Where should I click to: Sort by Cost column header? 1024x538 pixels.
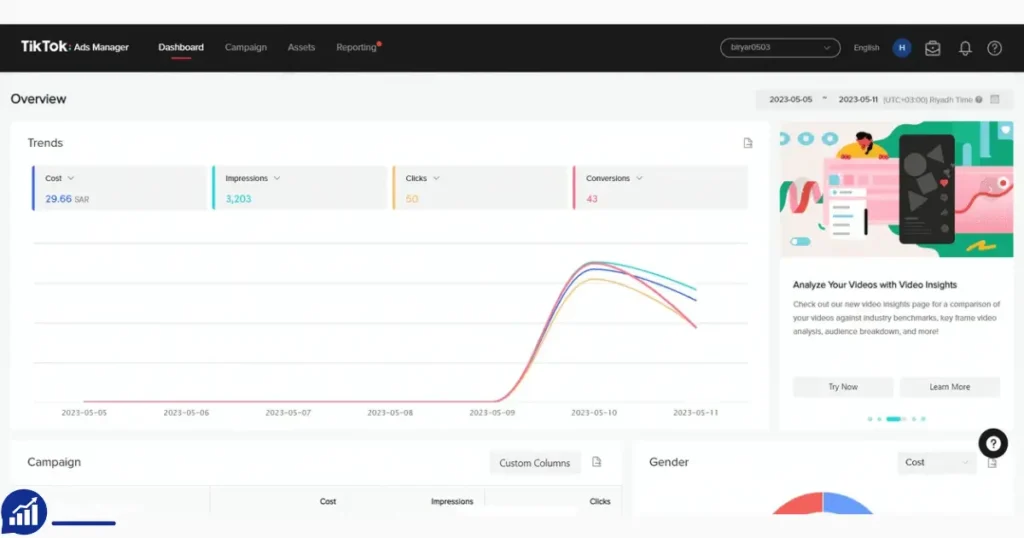click(328, 501)
